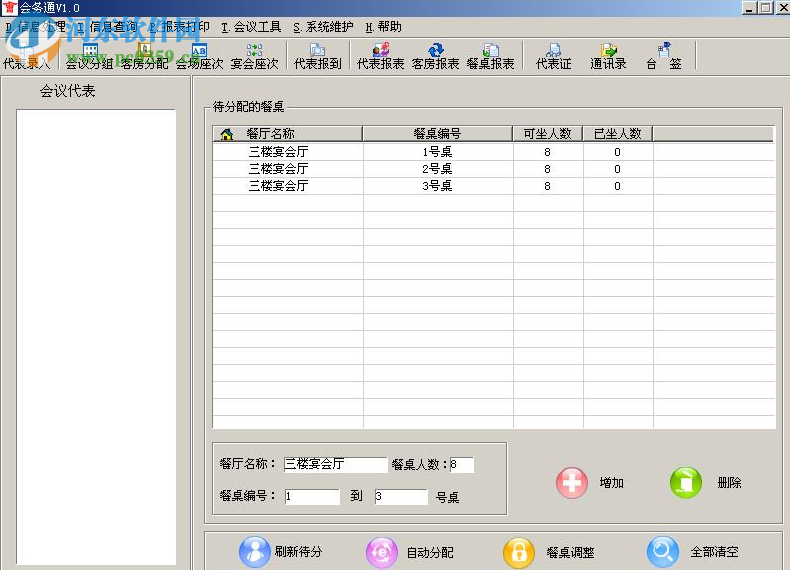The image size is (790, 570).
Task: Open the 信息查询 menu
Action: point(107,27)
